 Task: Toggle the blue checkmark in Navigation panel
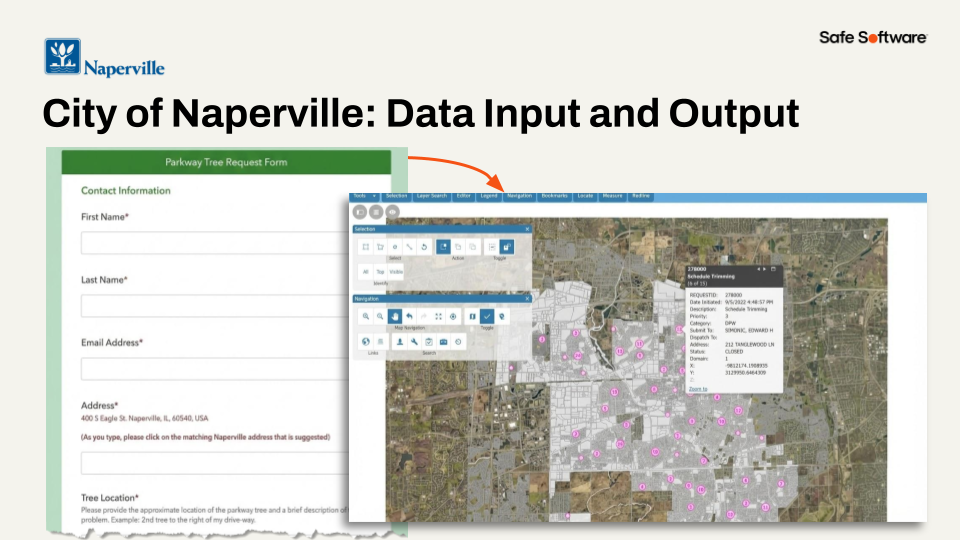(487, 317)
